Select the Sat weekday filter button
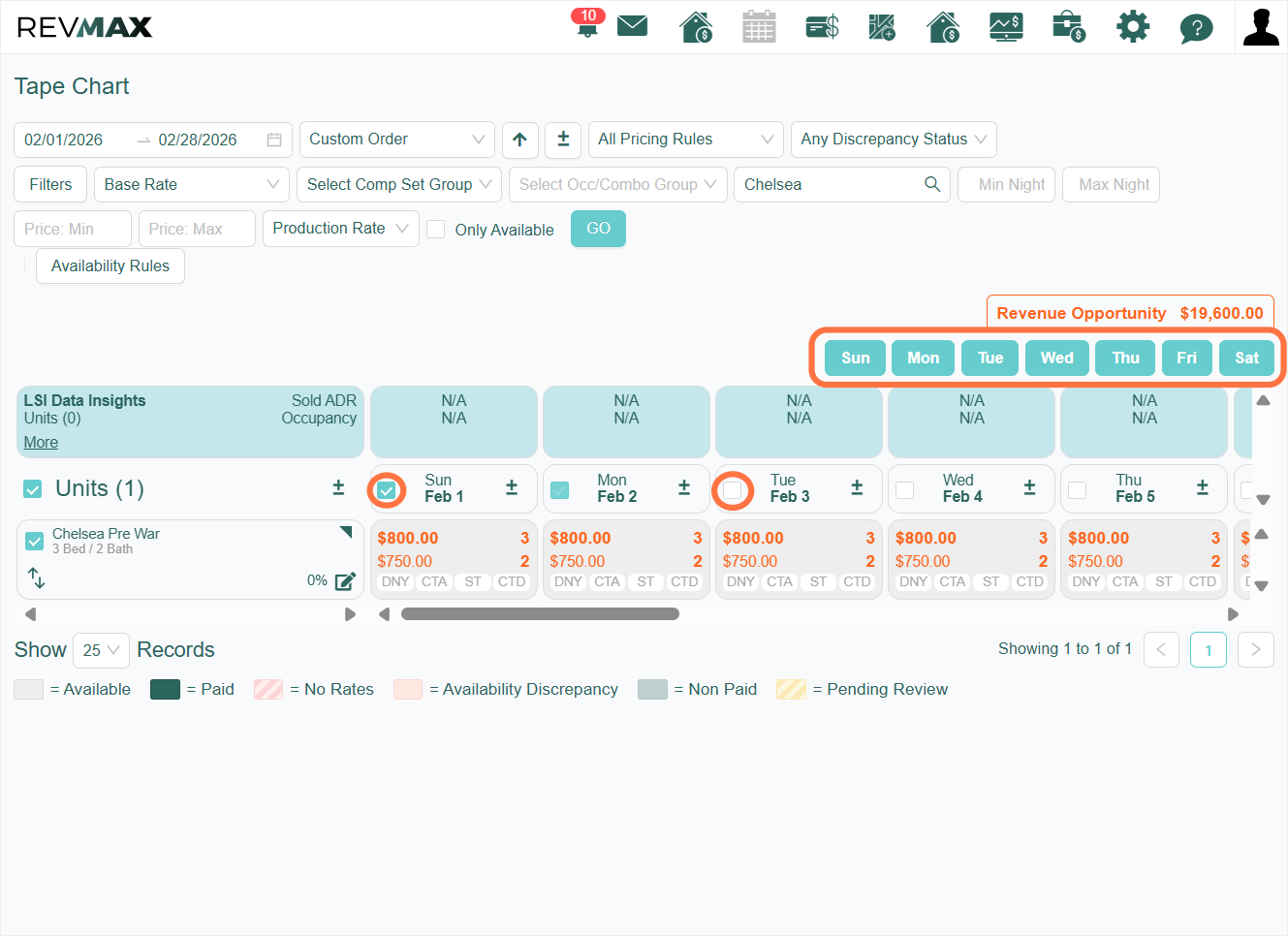This screenshot has width=1288, height=936. [1246, 358]
